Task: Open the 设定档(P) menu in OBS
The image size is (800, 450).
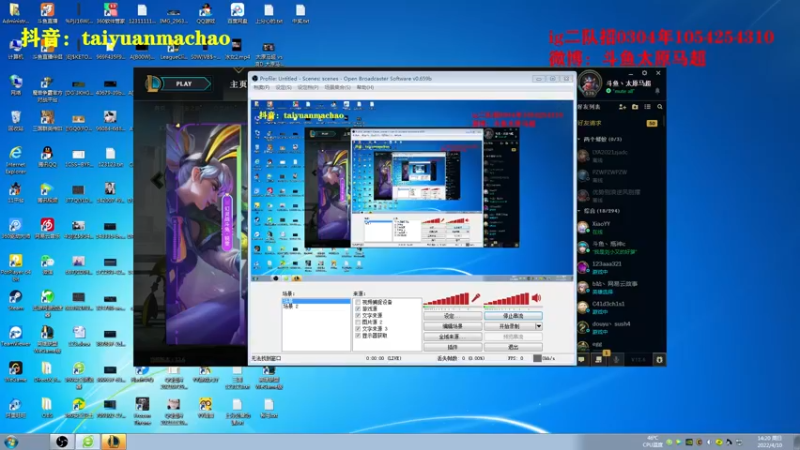Action: pos(308,88)
